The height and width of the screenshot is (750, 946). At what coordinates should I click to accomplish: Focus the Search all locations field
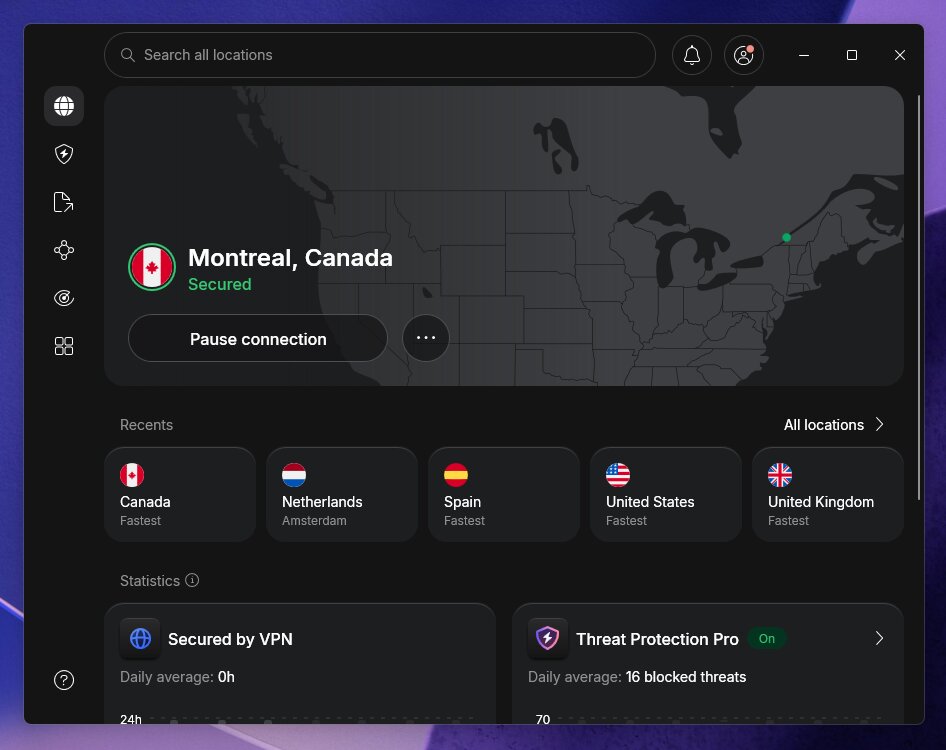pos(380,55)
